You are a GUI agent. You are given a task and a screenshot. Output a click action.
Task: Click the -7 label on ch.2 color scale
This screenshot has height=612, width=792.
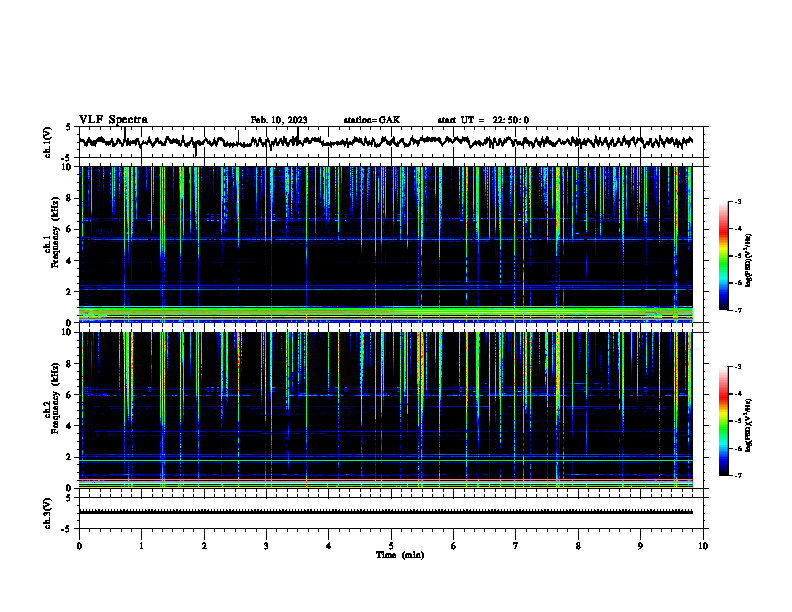[737, 475]
